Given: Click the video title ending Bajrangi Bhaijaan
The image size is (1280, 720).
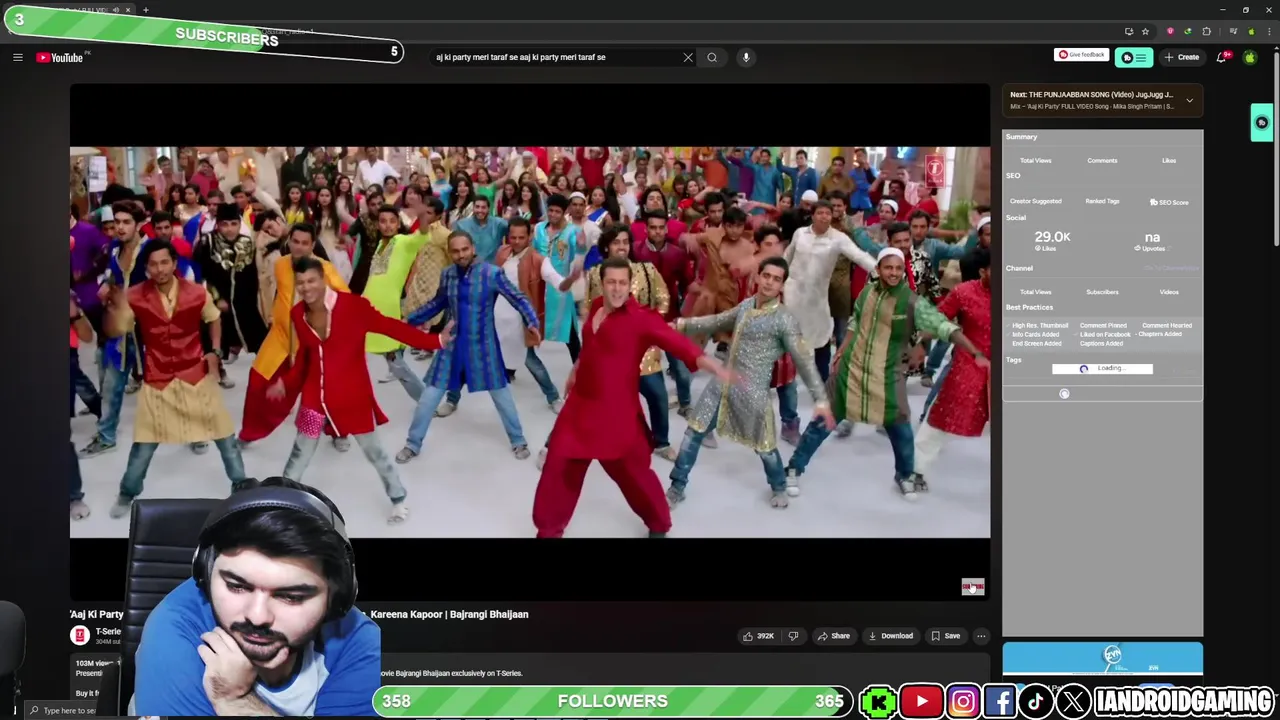Looking at the screenshot, I should coord(449,614).
